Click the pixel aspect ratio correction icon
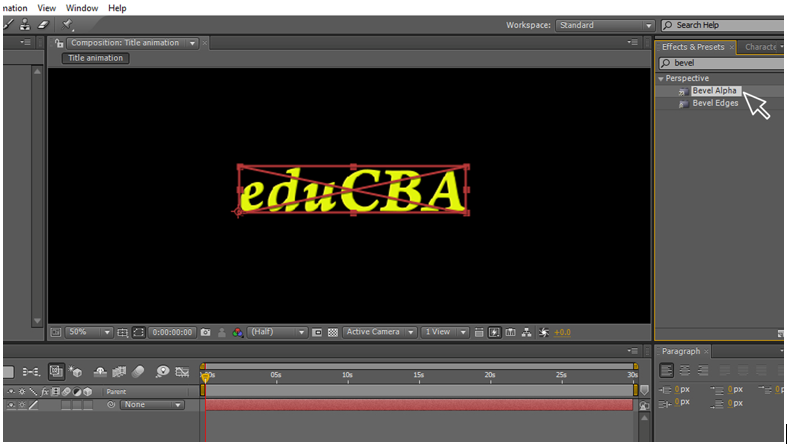The image size is (787, 445). pos(479,332)
